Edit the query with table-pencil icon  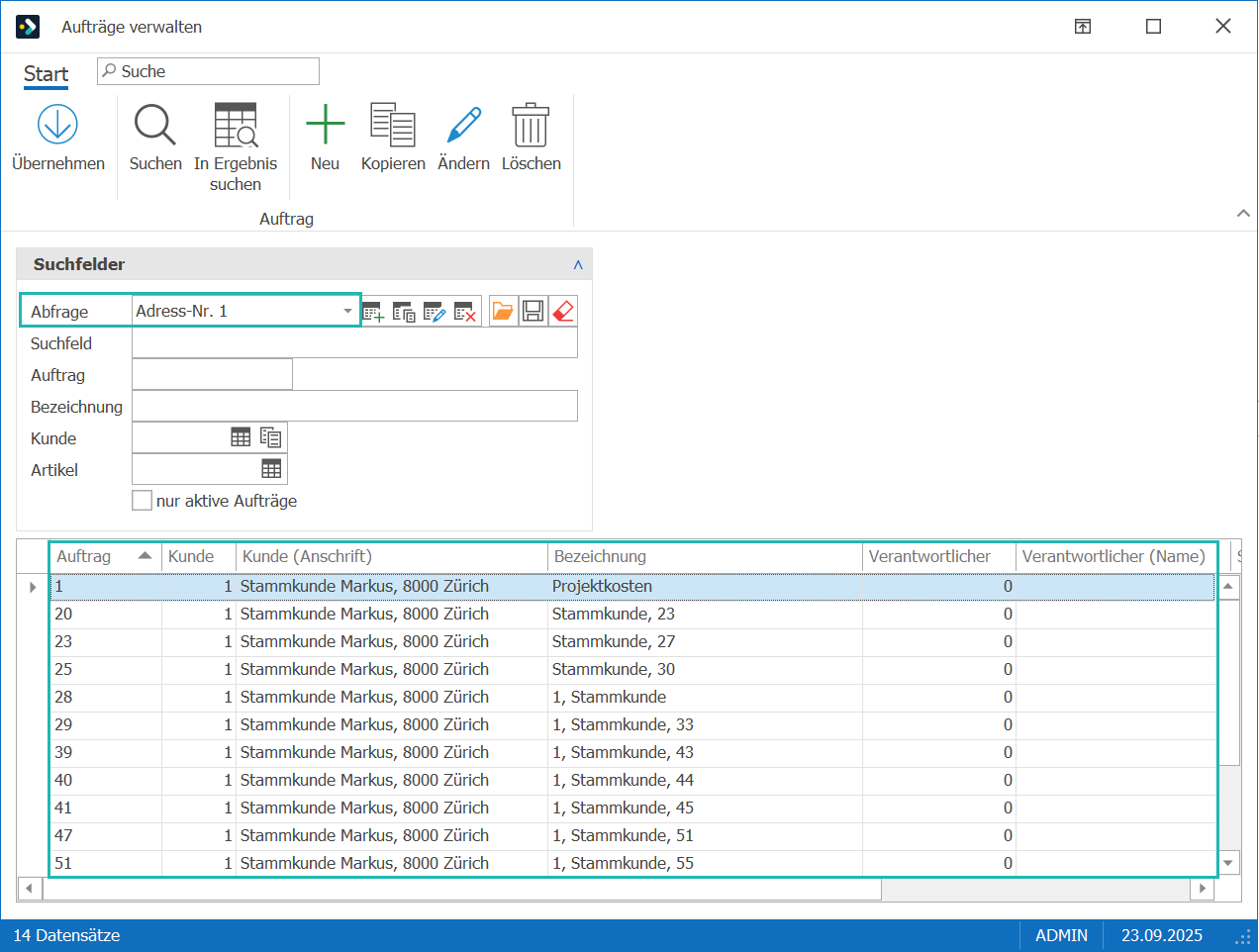[x=435, y=312]
